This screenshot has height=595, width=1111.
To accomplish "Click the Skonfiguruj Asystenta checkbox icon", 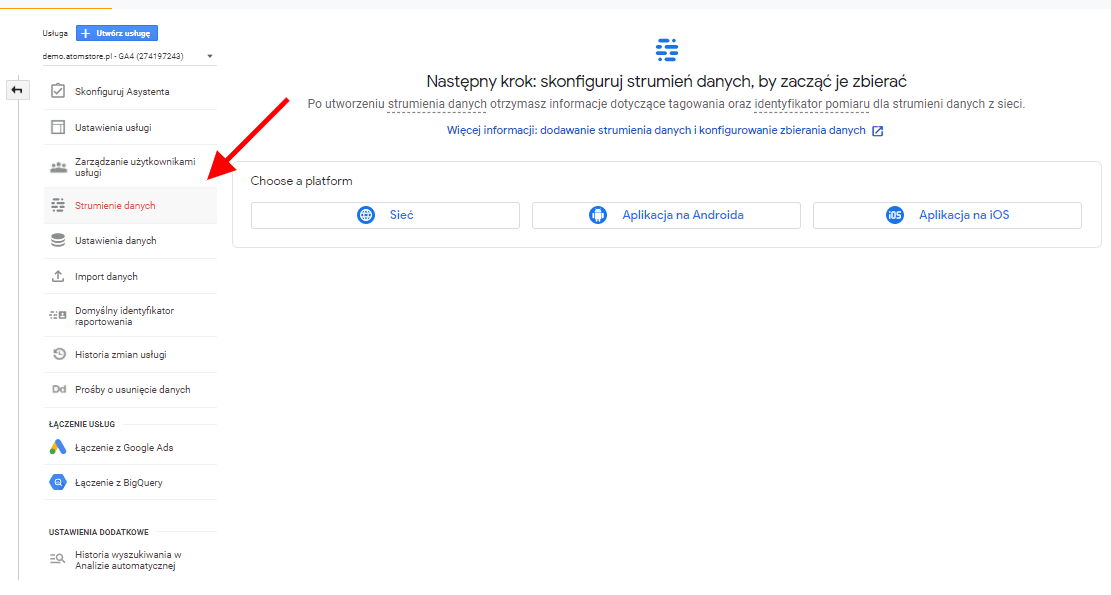I will click(x=58, y=91).
